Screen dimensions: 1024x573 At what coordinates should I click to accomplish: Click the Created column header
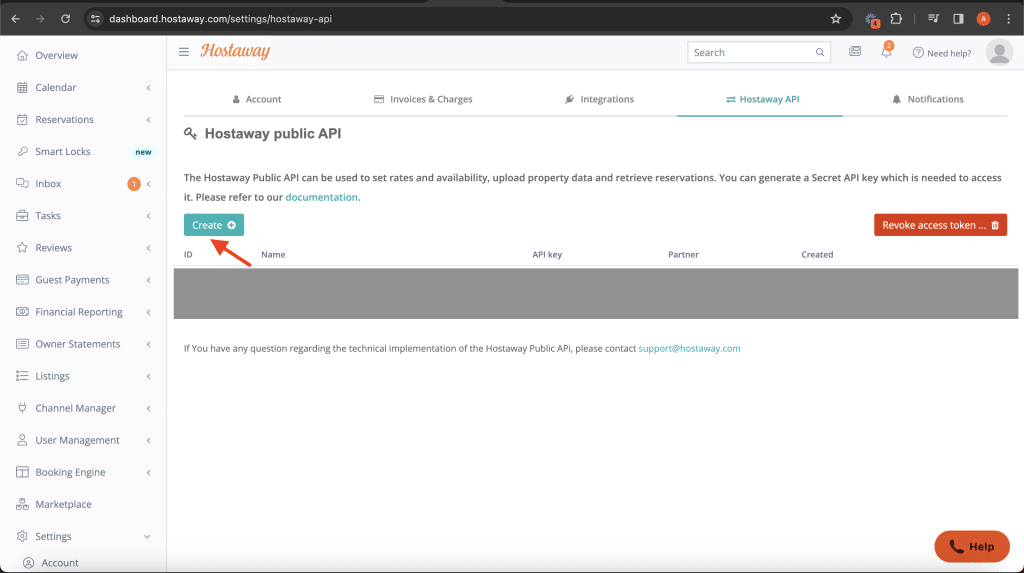[x=817, y=254]
